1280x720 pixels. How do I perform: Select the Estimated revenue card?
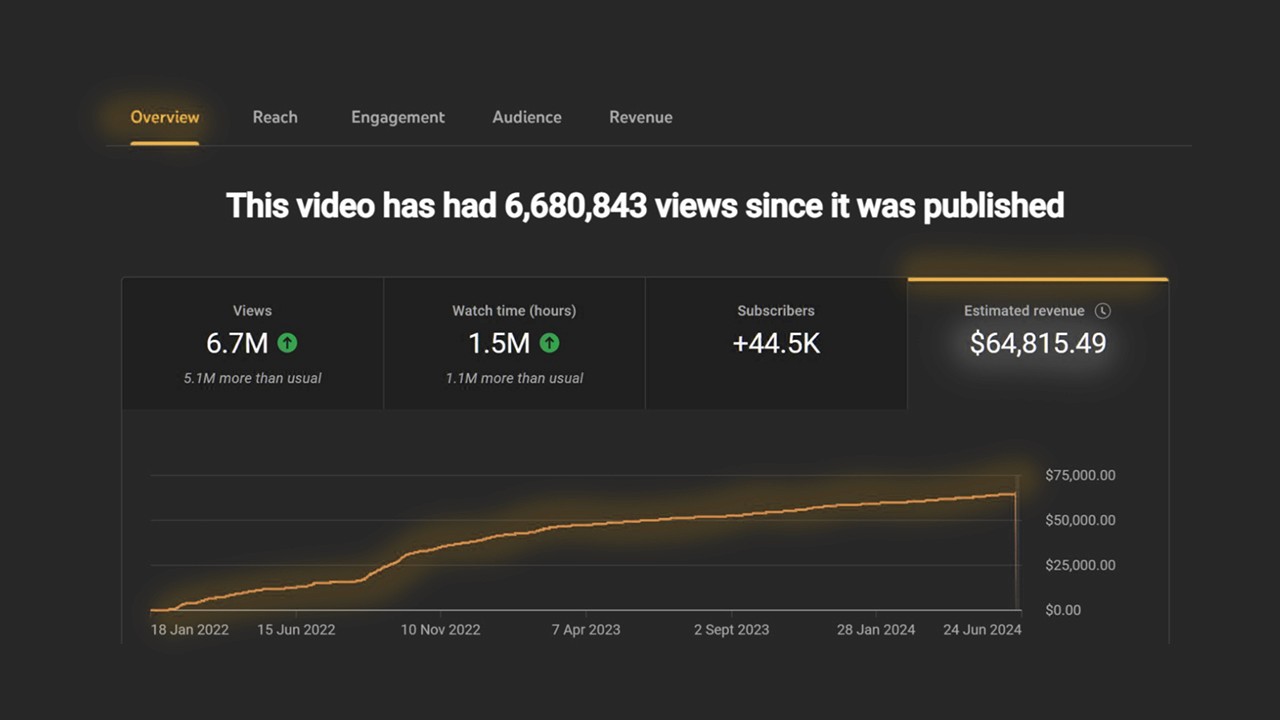click(x=1038, y=343)
